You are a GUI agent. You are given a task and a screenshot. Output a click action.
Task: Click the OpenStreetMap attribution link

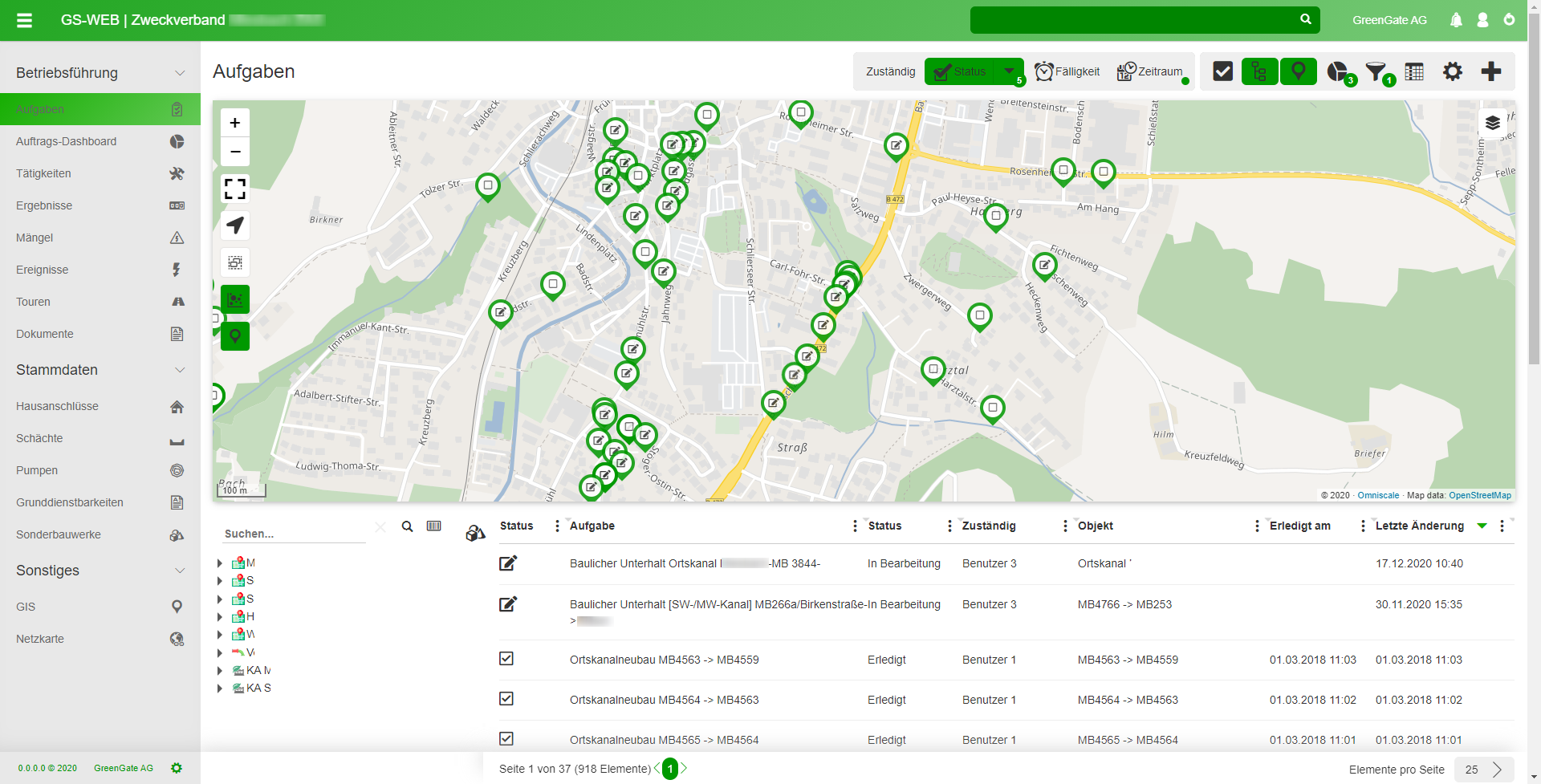(1479, 495)
